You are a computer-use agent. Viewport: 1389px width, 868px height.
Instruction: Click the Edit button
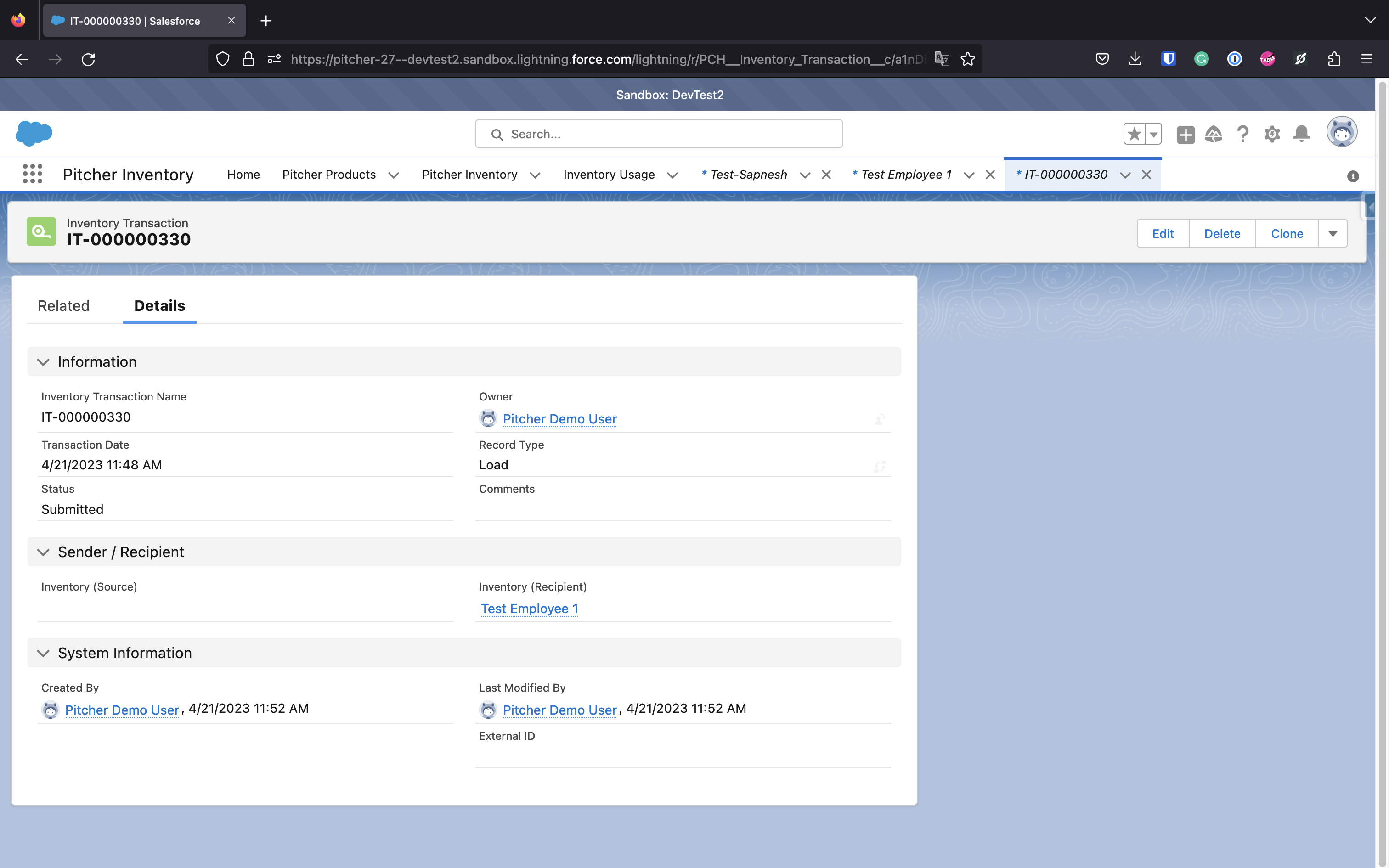[1162, 234]
